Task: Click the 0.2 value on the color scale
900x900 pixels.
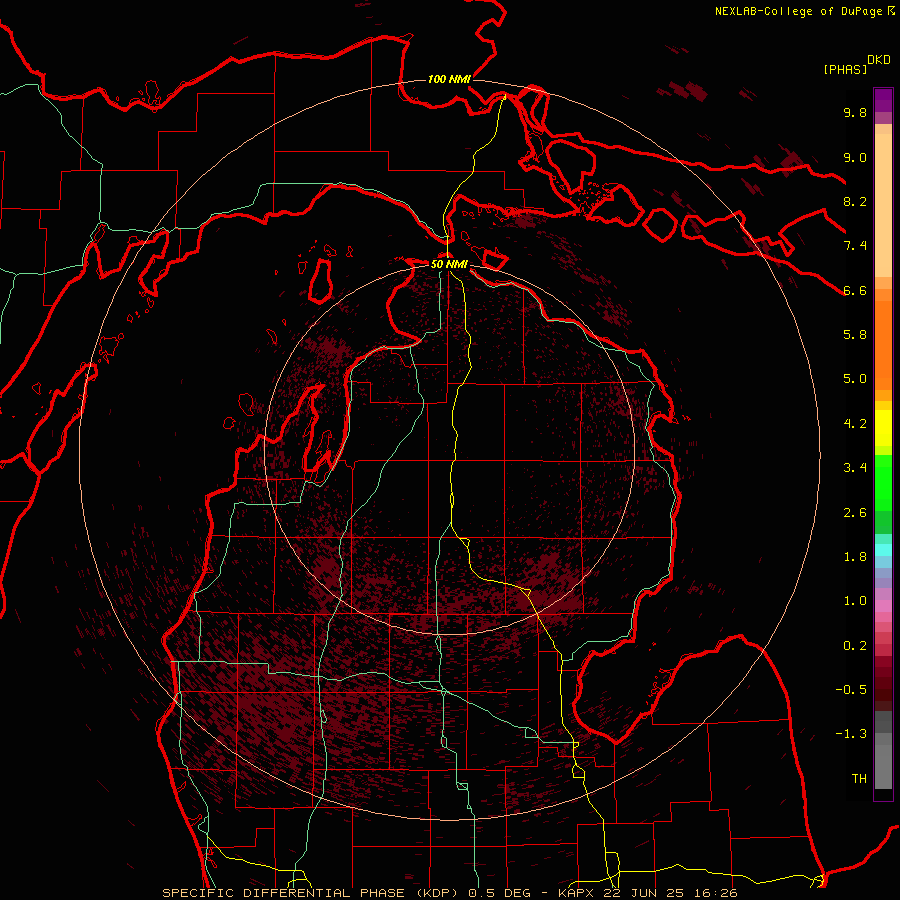Action: tap(855, 646)
